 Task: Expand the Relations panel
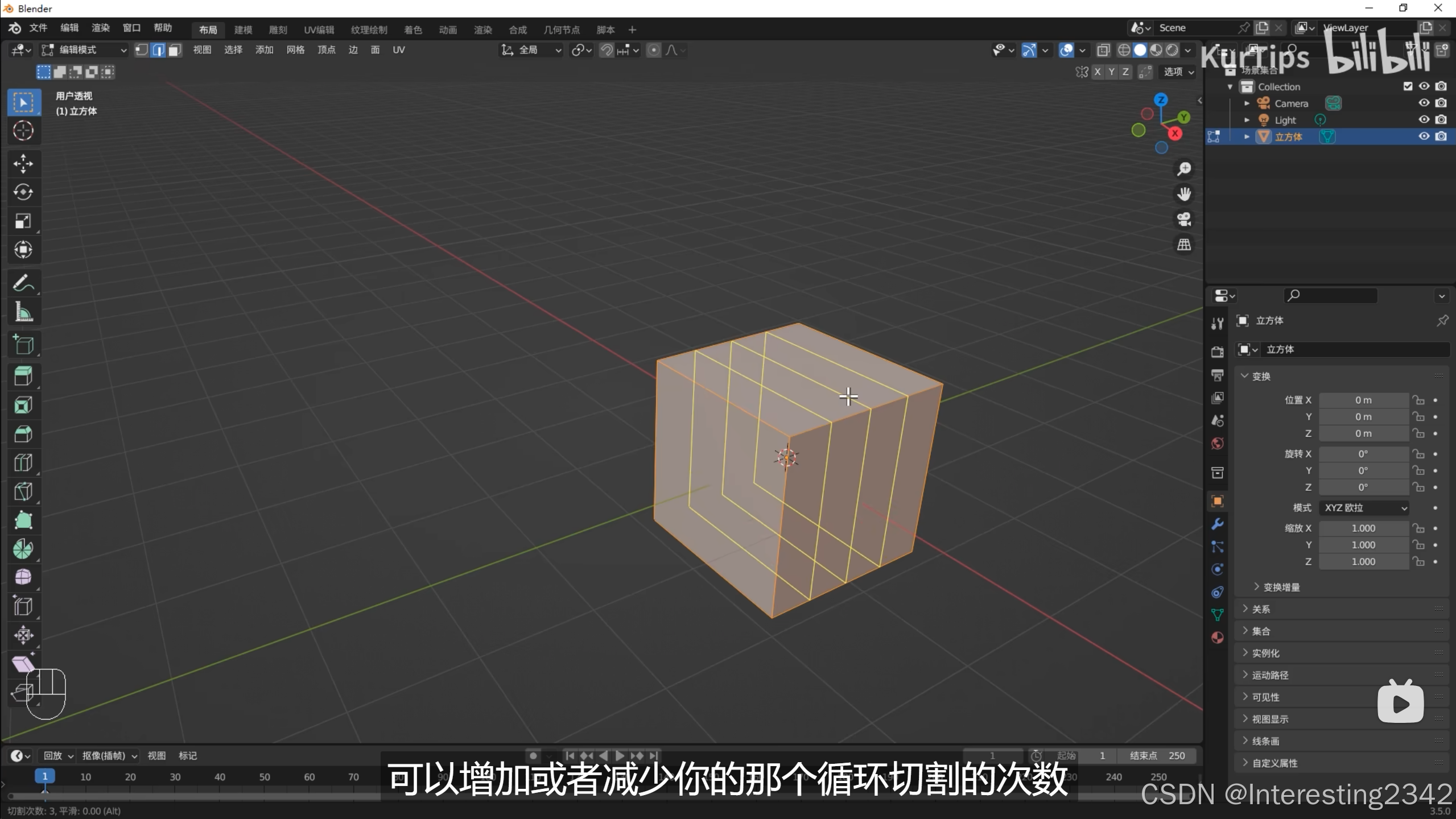point(1261,609)
